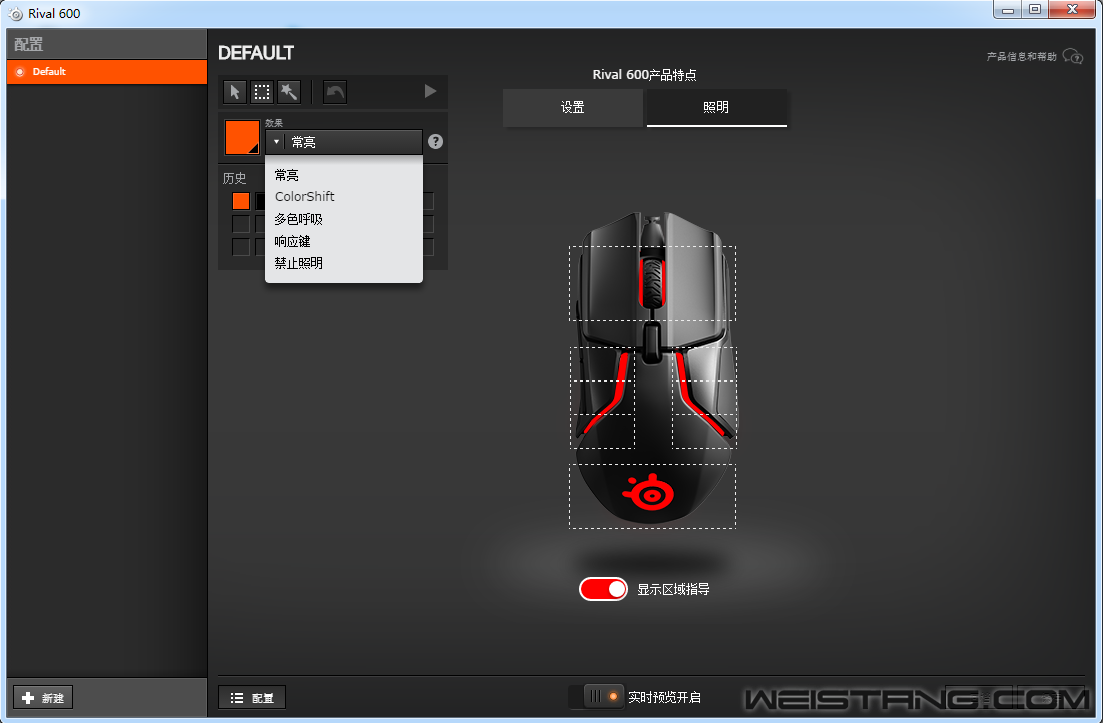Select the right red stripe lighting zone
The width and height of the screenshot is (1103, 723).
click(x=704, y=397)
